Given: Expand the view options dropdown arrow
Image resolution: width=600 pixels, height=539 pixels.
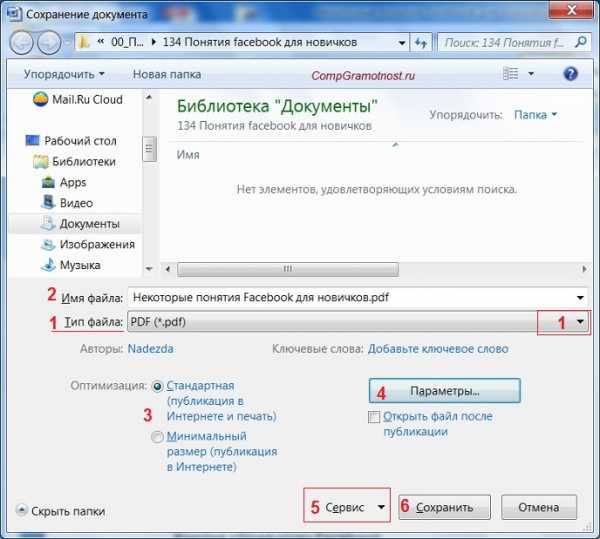Looking at the screenshot, I should [x=531, y=73].
